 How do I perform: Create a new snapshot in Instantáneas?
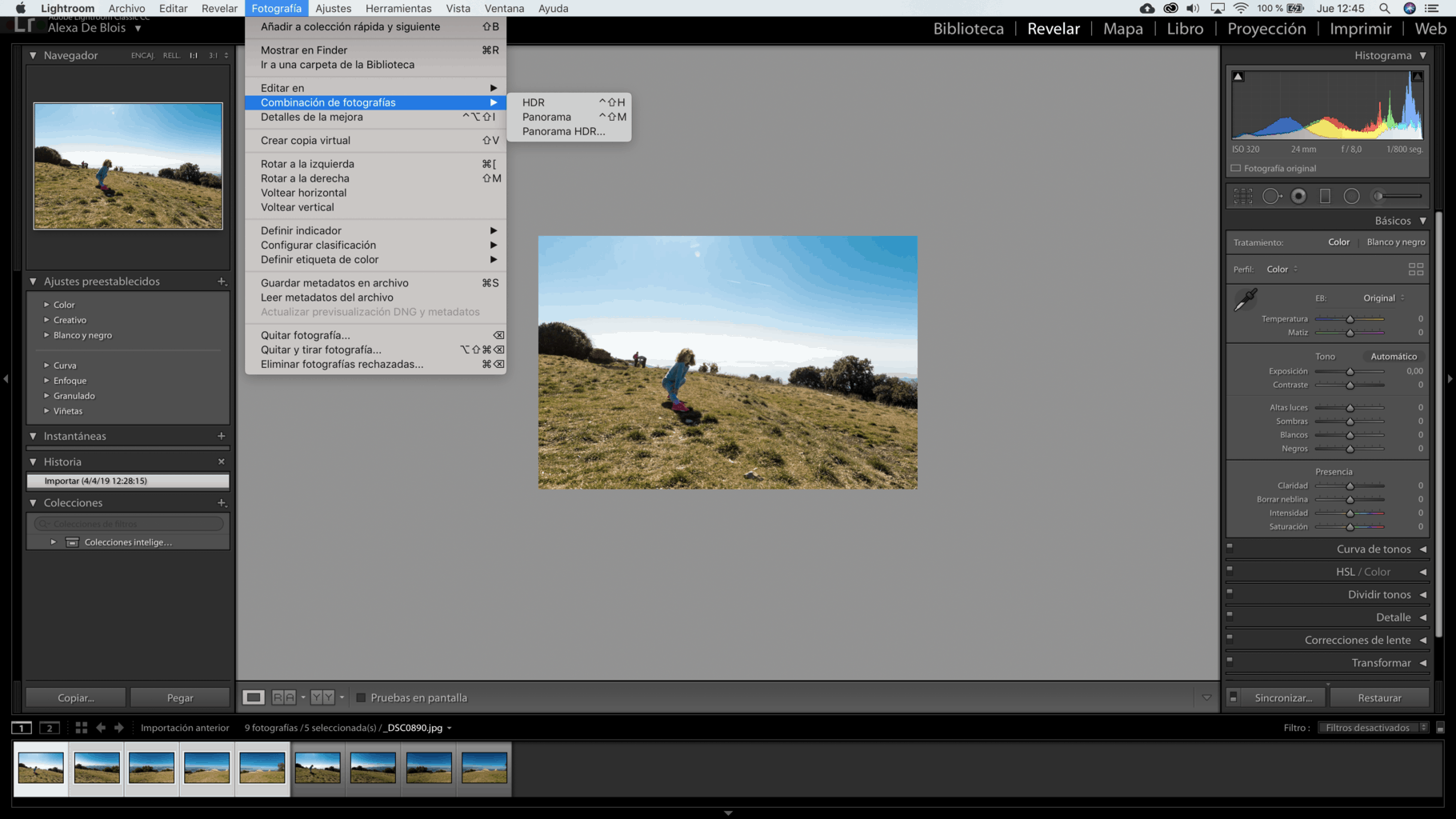(222, 436)
